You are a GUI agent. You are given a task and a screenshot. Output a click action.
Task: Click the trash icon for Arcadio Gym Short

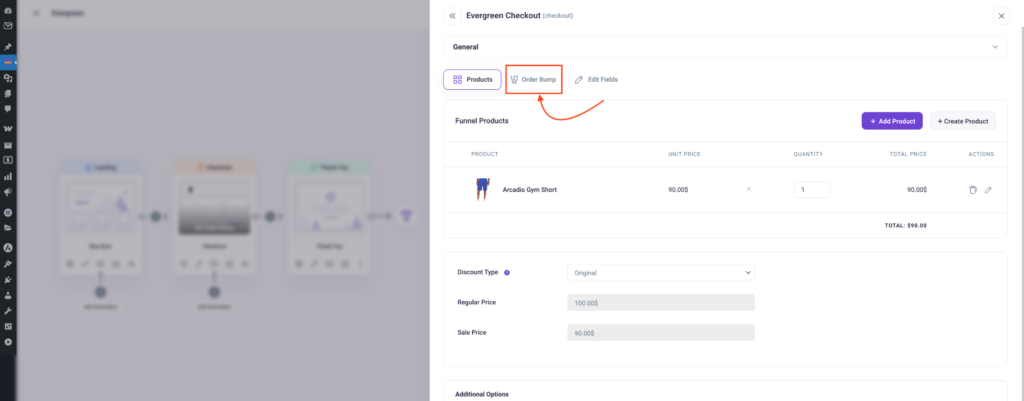tap(973, 189)
